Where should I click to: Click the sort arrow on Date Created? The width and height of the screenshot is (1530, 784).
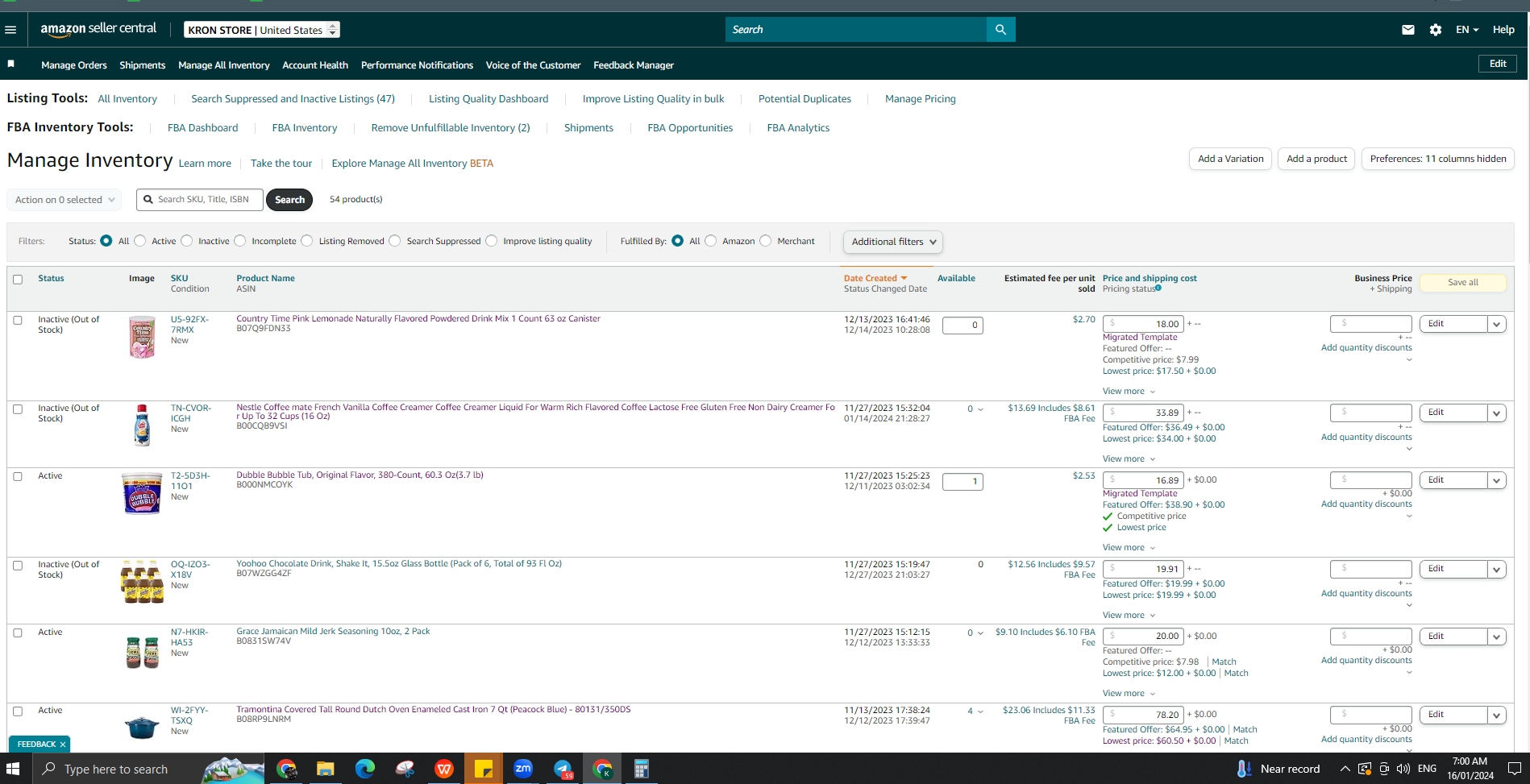click(904, 279)
